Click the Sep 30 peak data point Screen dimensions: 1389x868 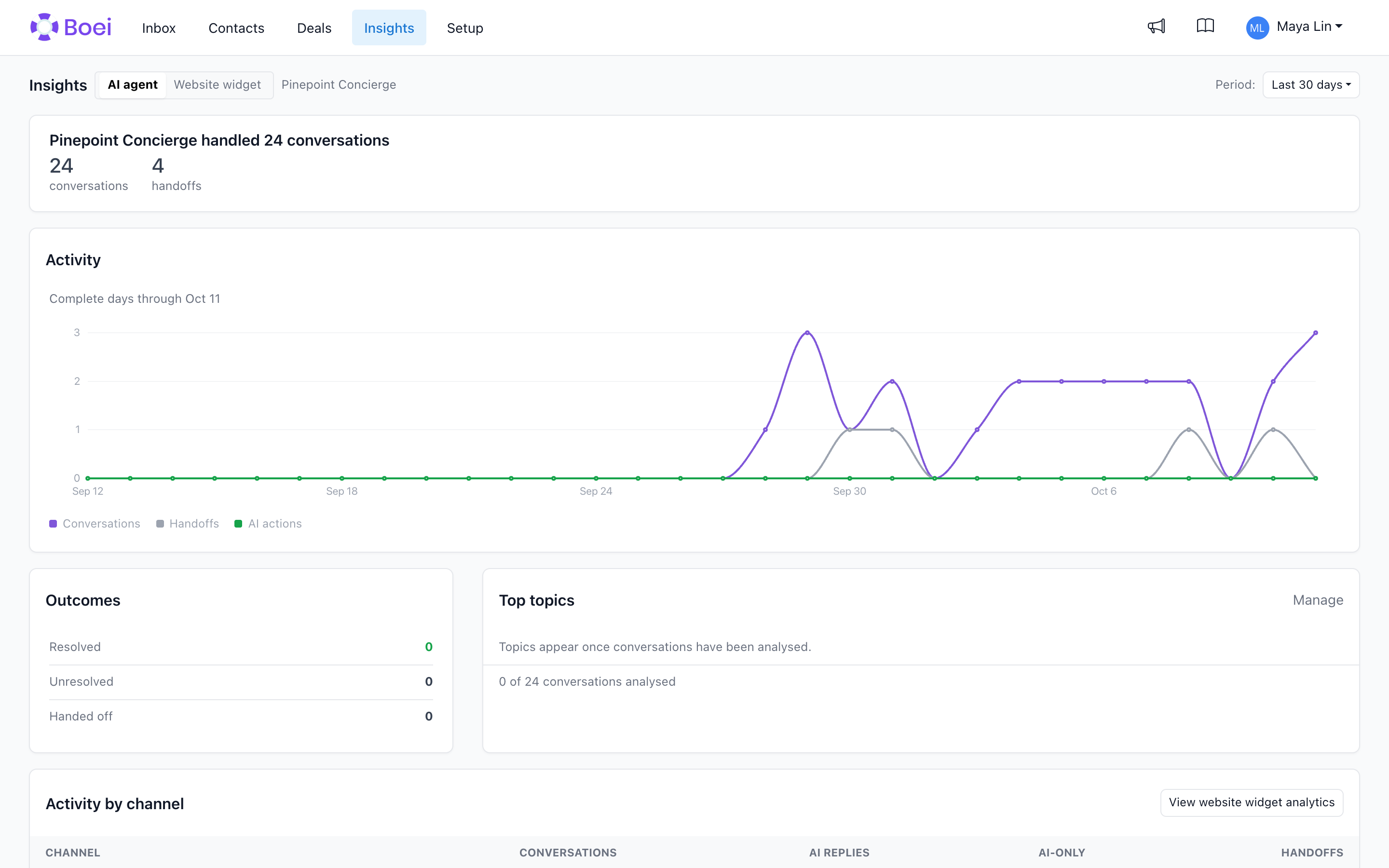coord(807,332)
